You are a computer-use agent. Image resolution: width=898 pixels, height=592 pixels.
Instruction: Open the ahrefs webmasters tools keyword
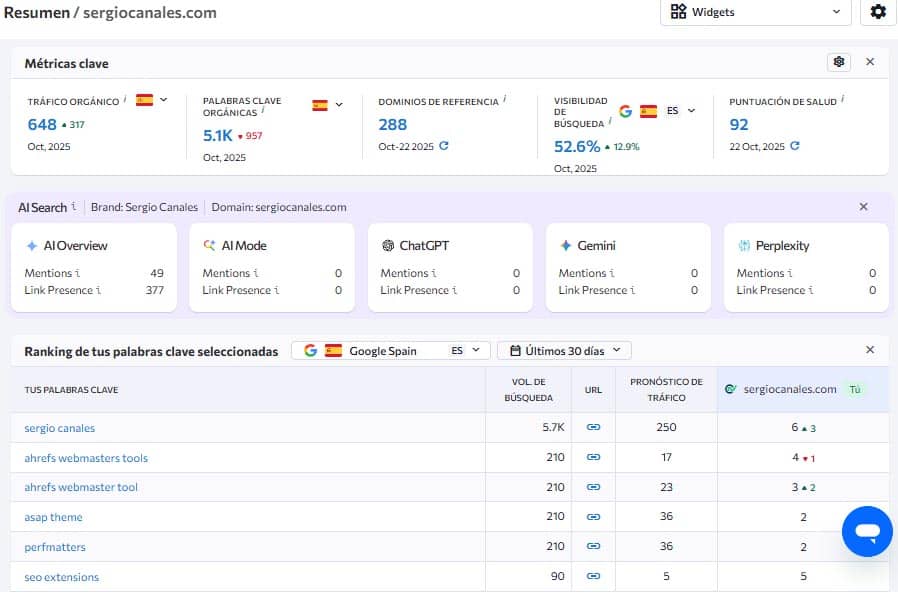86,458
